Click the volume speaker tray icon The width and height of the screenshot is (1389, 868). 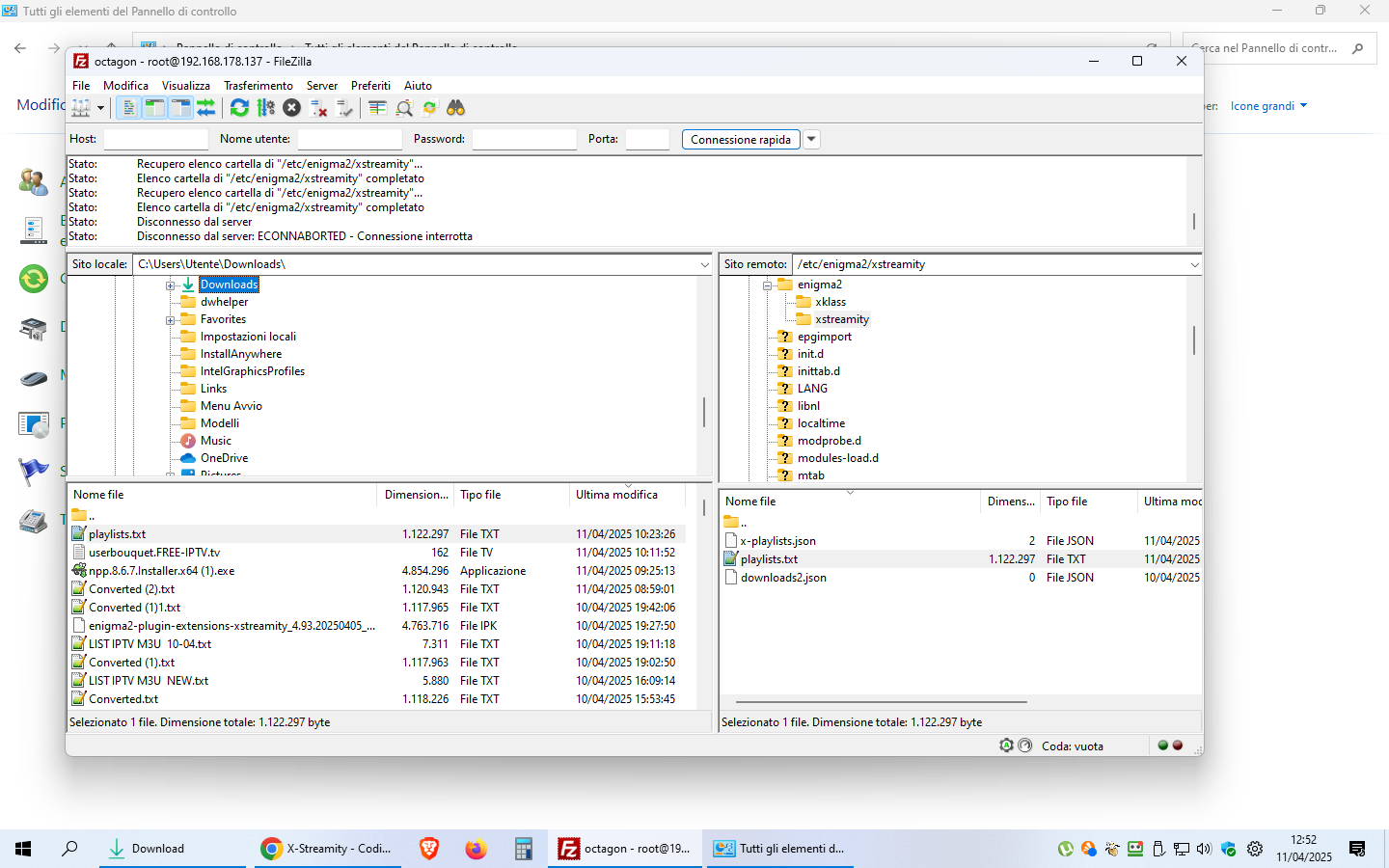click(1204, 849)
